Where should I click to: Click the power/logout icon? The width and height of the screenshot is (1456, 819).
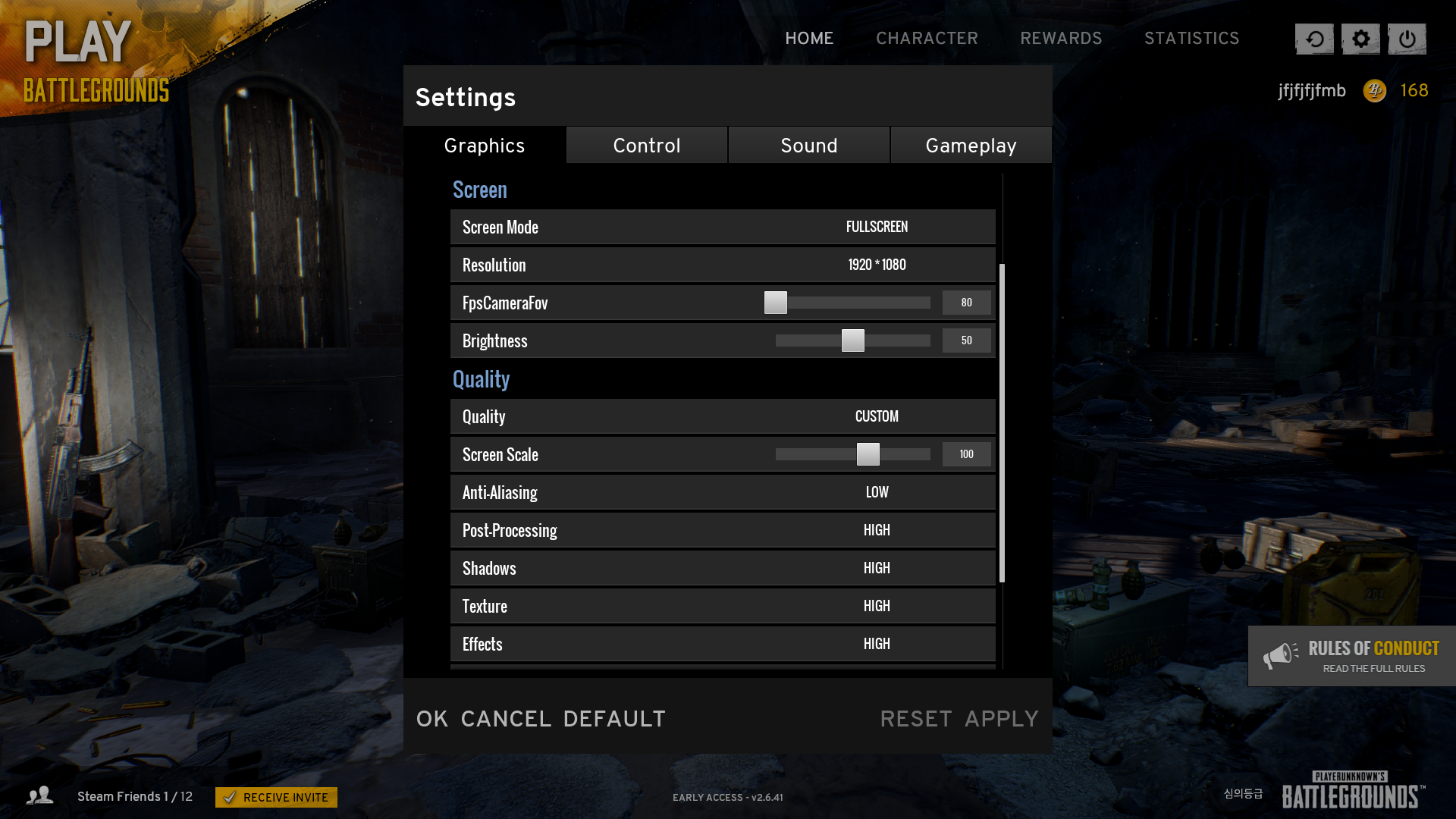pyautogui.click(x=1407, y=38)
